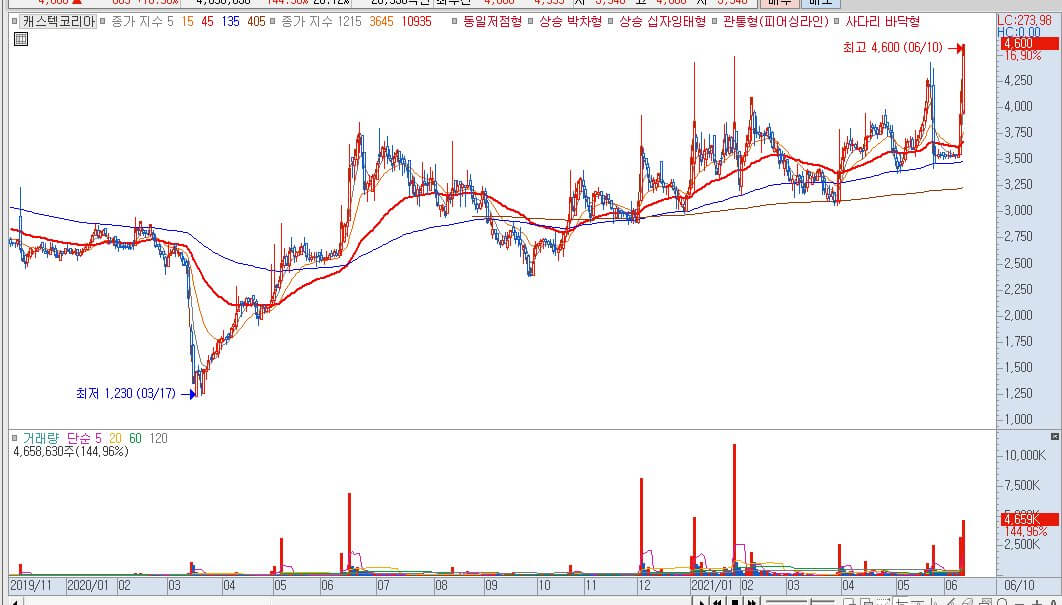Click the 상승 박차형 pattern label
The image size is (1062, 605).
tap(570, 22)
